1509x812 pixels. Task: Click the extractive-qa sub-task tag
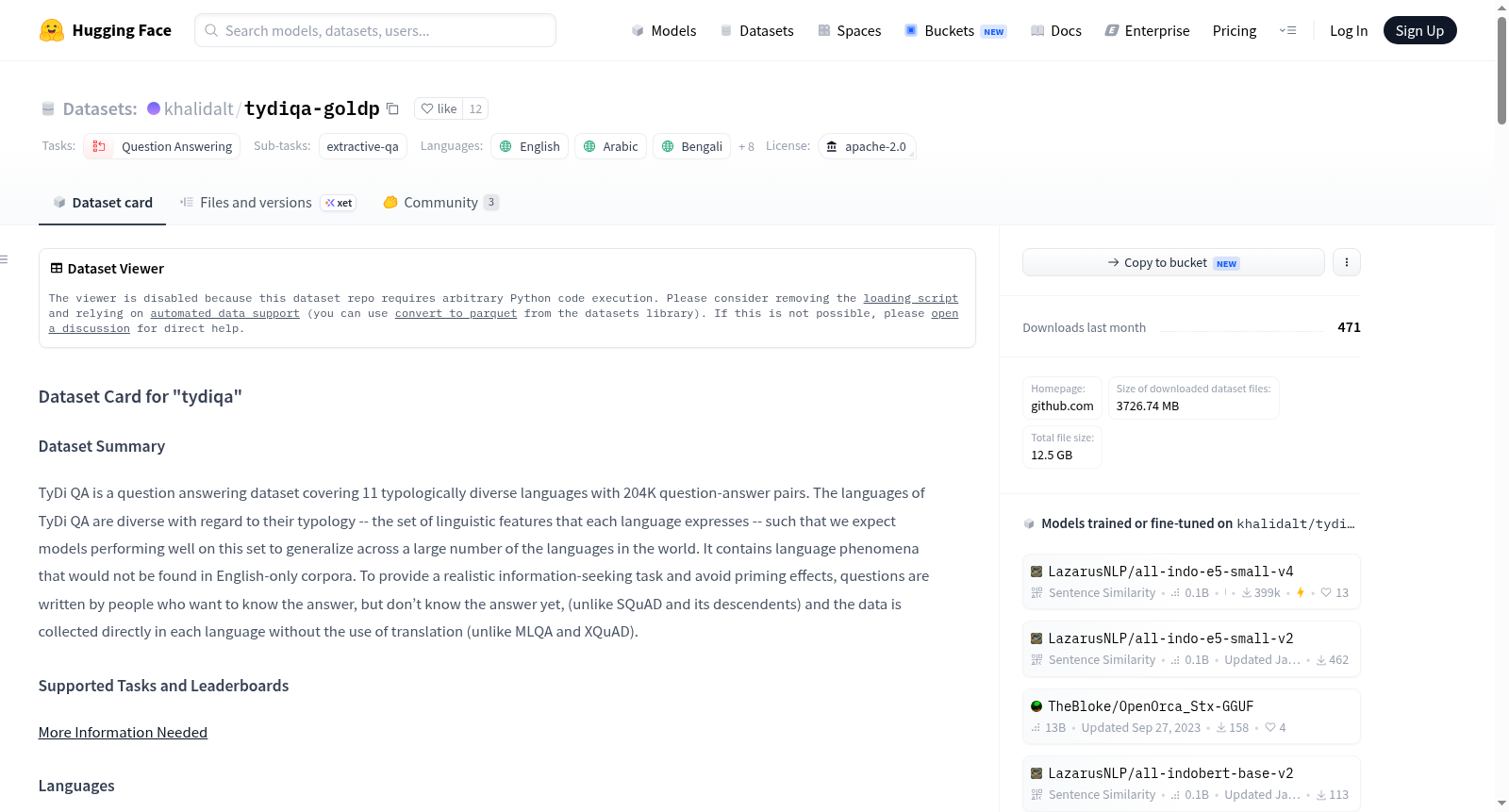[x=363, y=146]
